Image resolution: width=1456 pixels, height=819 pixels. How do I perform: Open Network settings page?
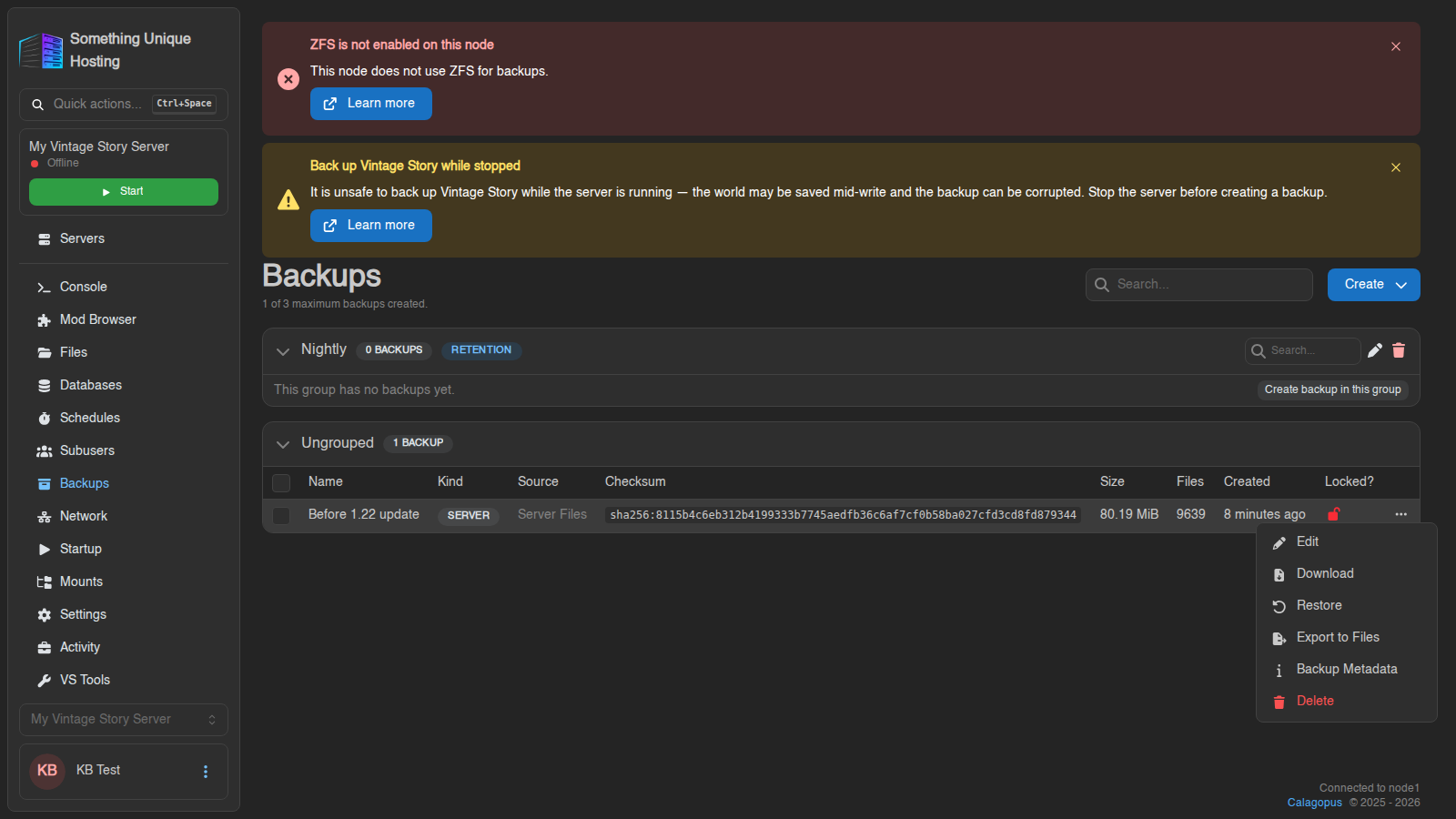tap(124, 516)
